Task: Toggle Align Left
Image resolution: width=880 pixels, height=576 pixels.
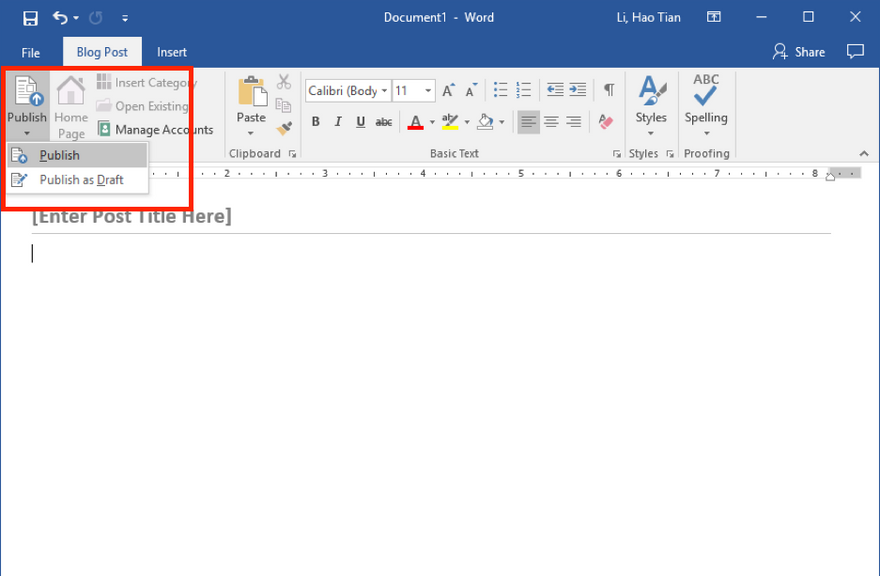Action: click(528, 122)
